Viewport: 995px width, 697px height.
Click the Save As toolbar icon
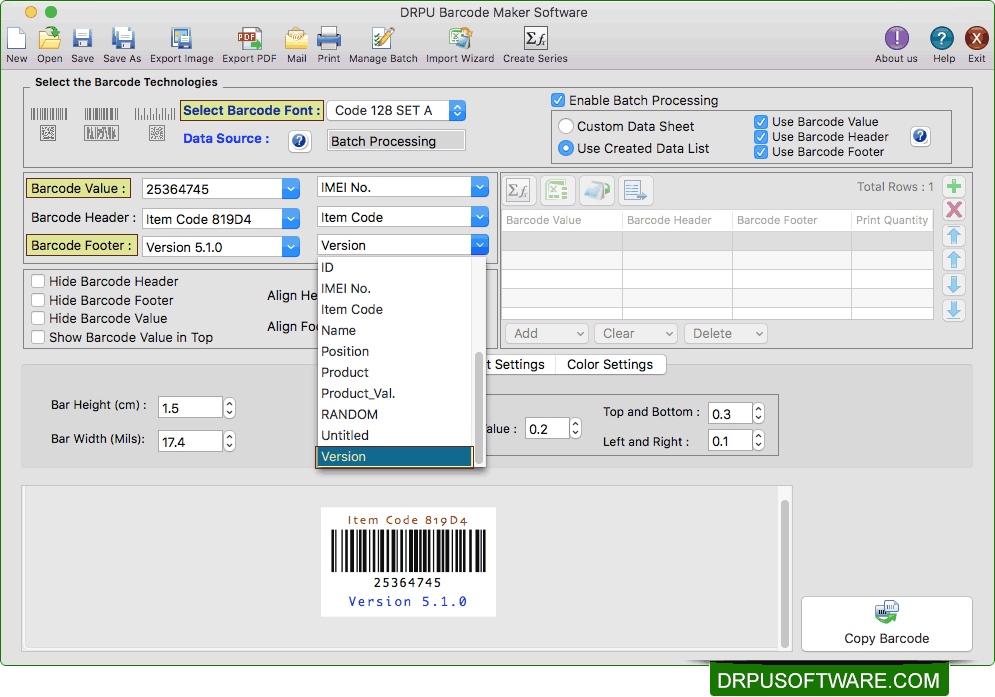pos(122,39)
